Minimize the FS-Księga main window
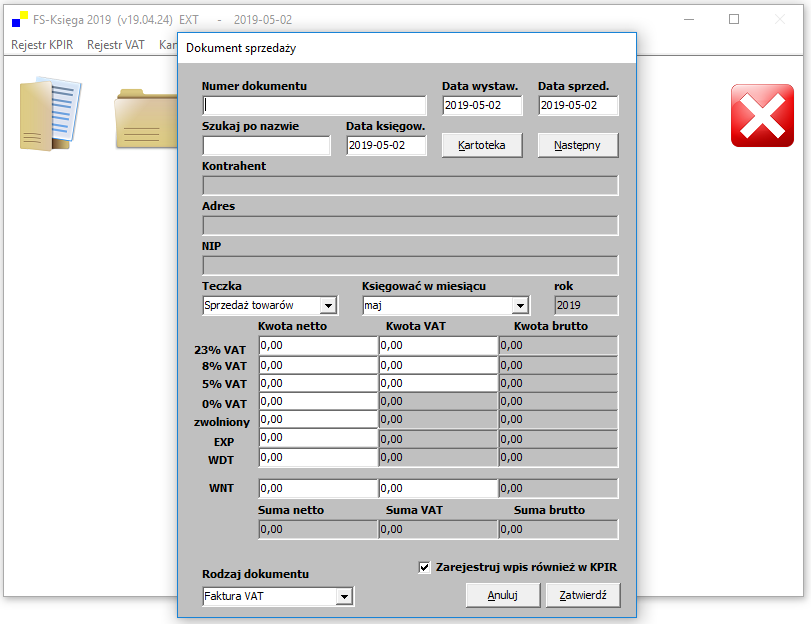The width and height of the screenshot is (811, 624). click(689, 20)
